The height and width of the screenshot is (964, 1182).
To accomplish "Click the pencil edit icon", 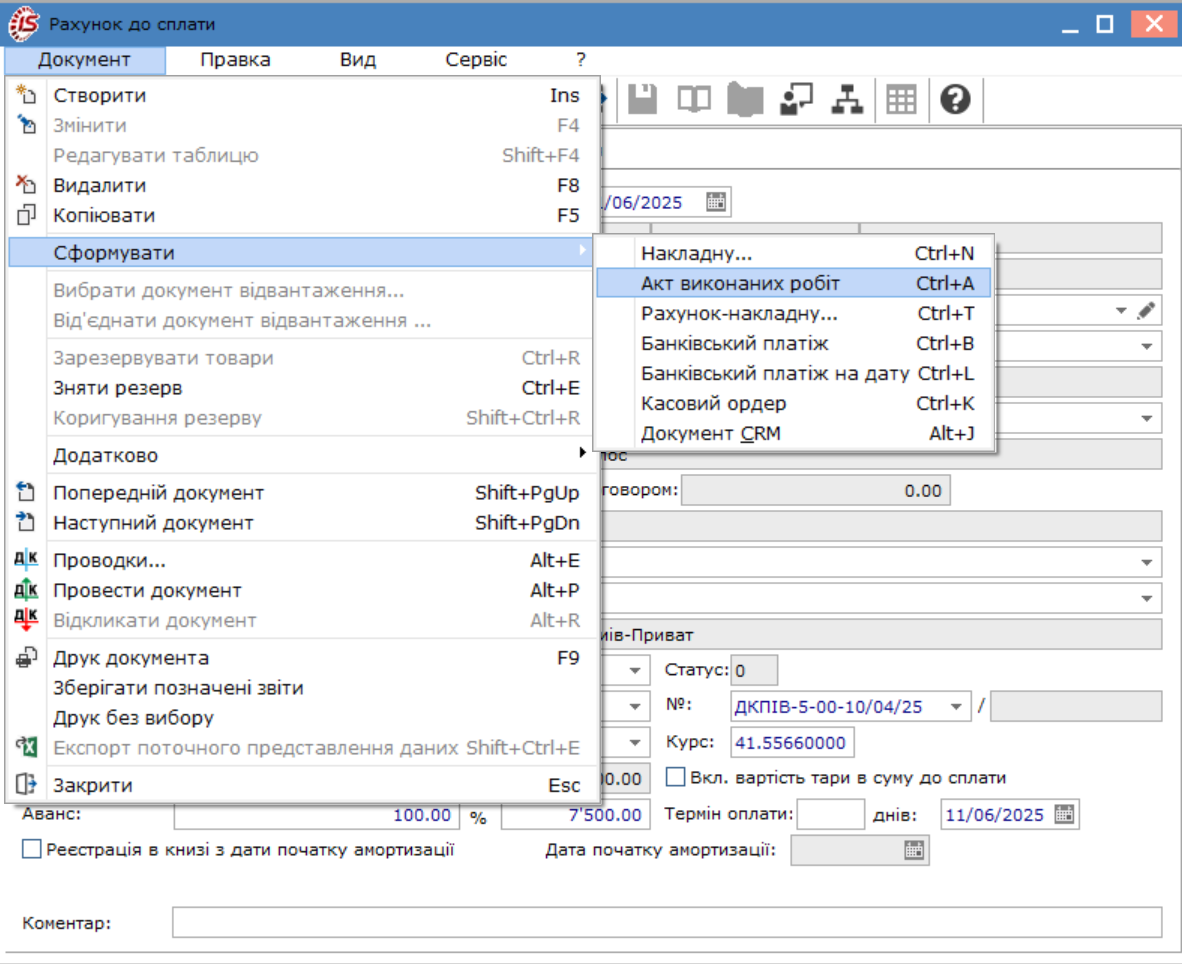I will click(x=1146, y=311).
